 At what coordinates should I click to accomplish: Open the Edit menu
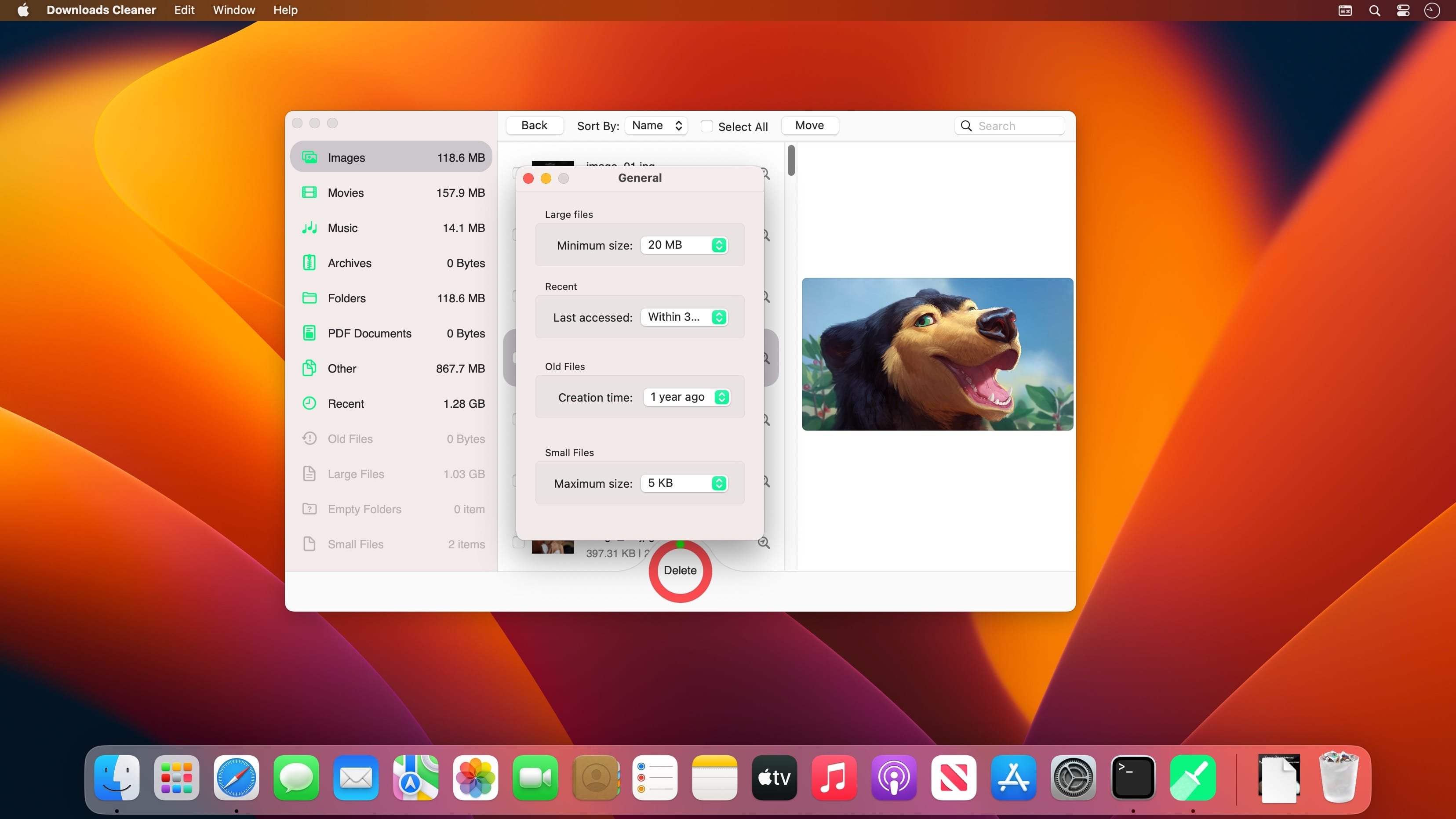(x=184, y=10)
